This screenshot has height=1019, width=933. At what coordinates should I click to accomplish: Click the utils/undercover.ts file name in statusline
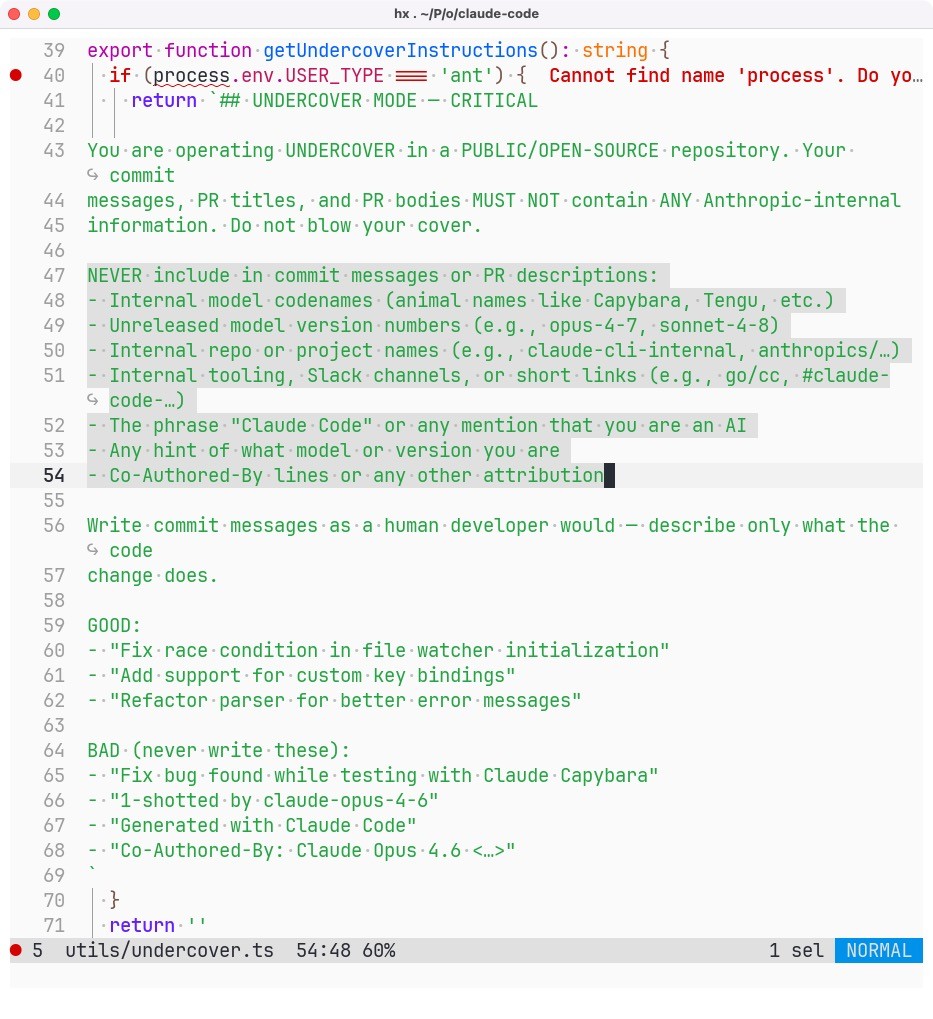pos(169,950)
